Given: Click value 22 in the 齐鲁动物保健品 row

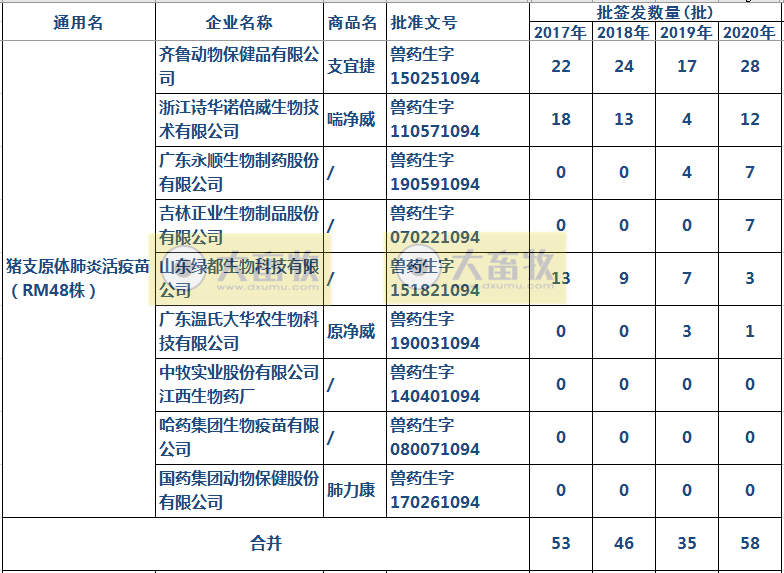Looking at the screenshot, I should [560, 66].
